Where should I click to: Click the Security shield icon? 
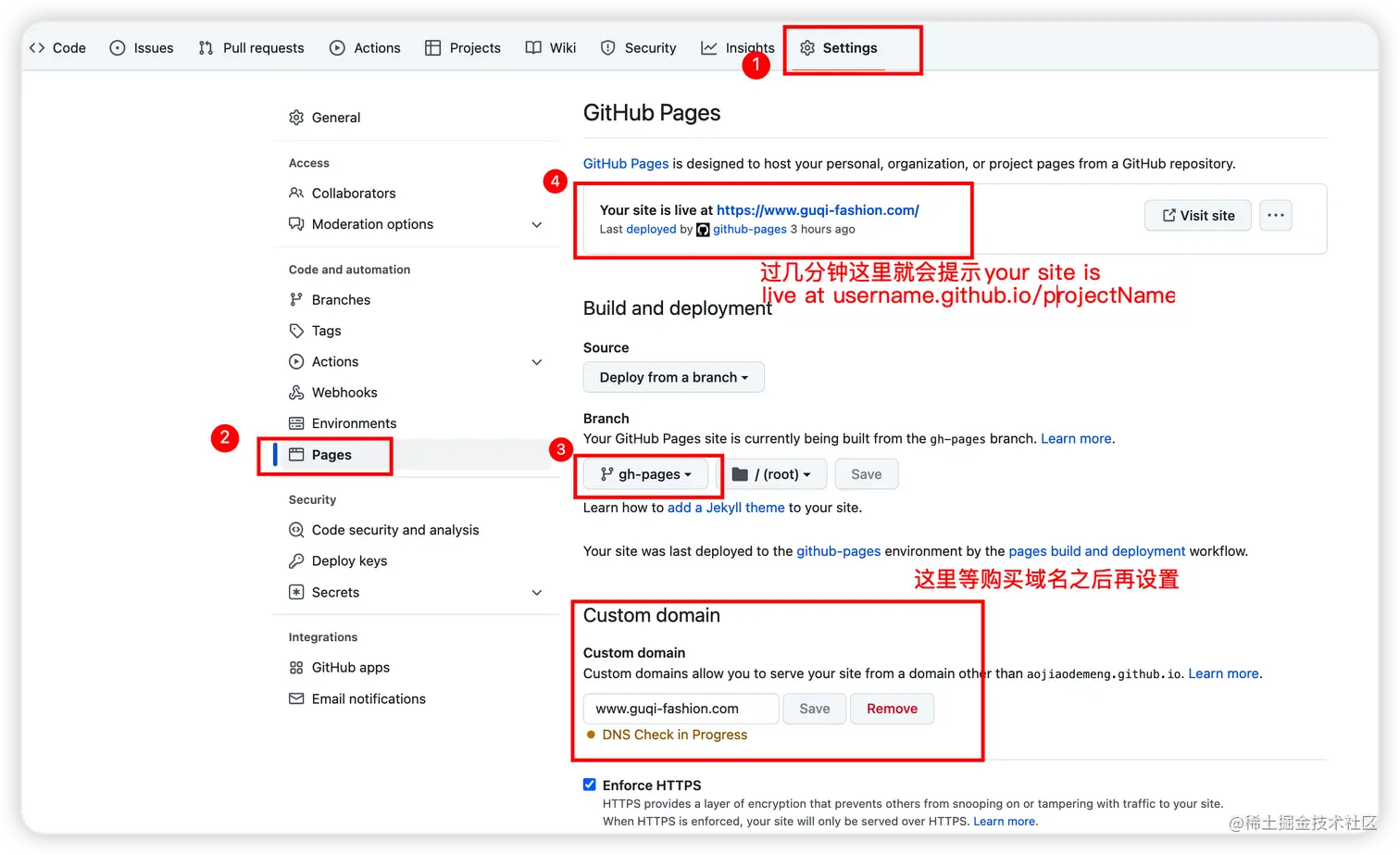(608, 48)
